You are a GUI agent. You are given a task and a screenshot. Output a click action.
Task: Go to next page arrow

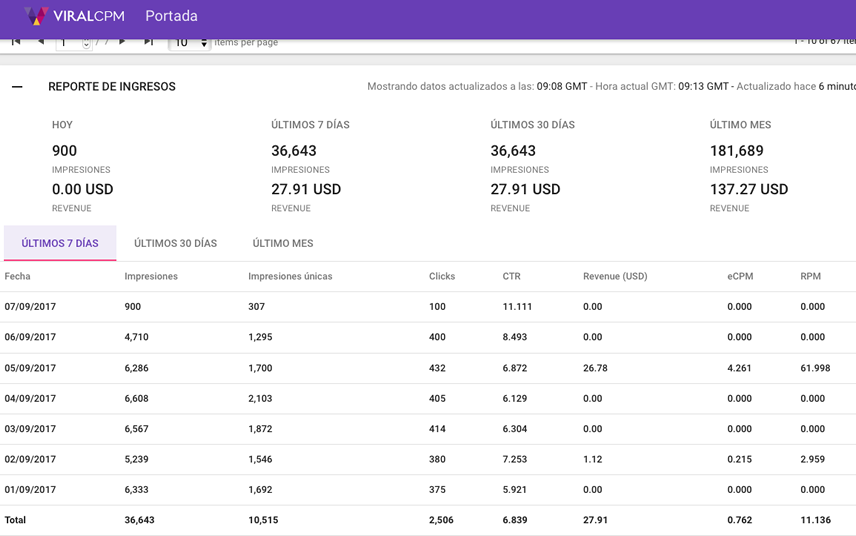[x=122, y=42]
